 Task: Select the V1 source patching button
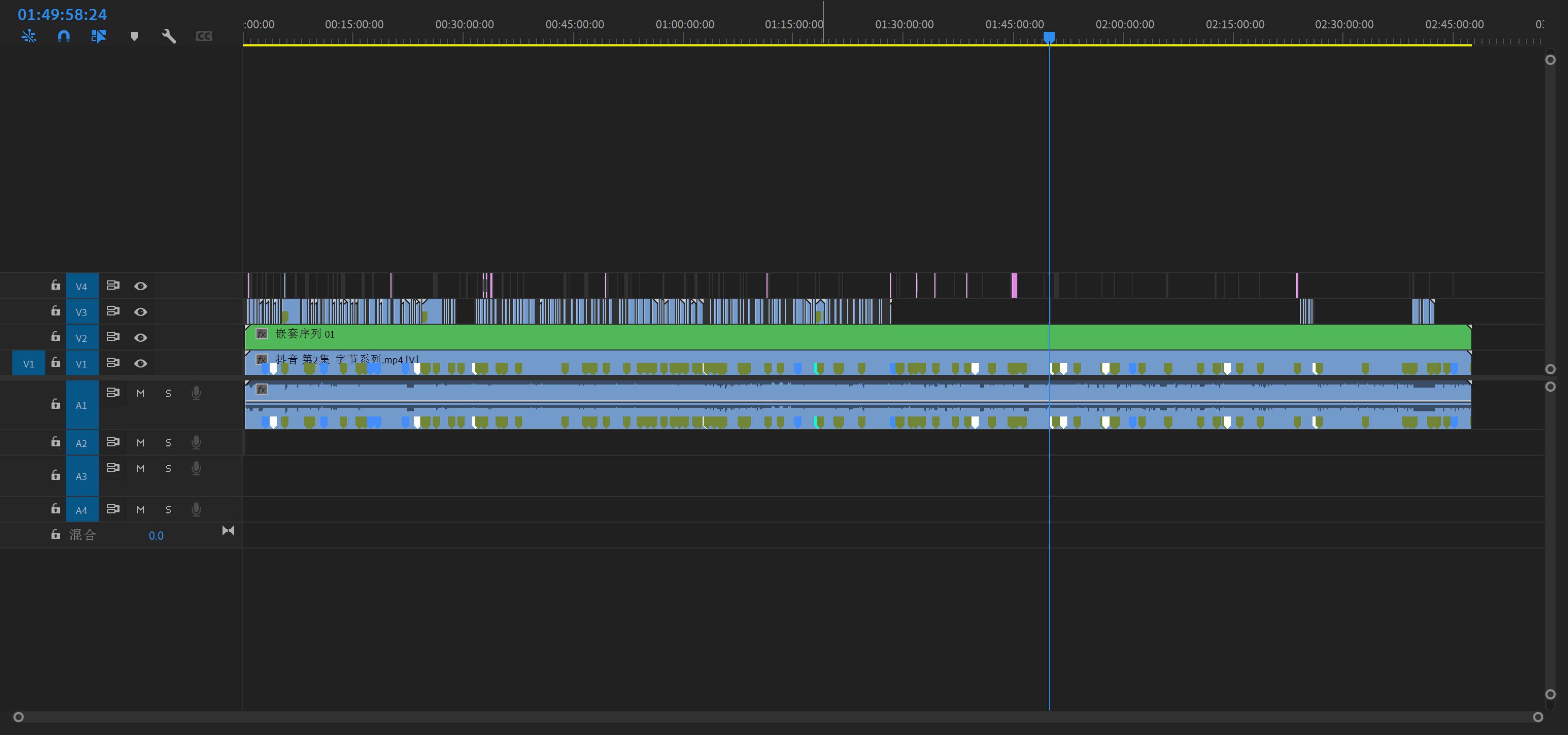(29, 363)
